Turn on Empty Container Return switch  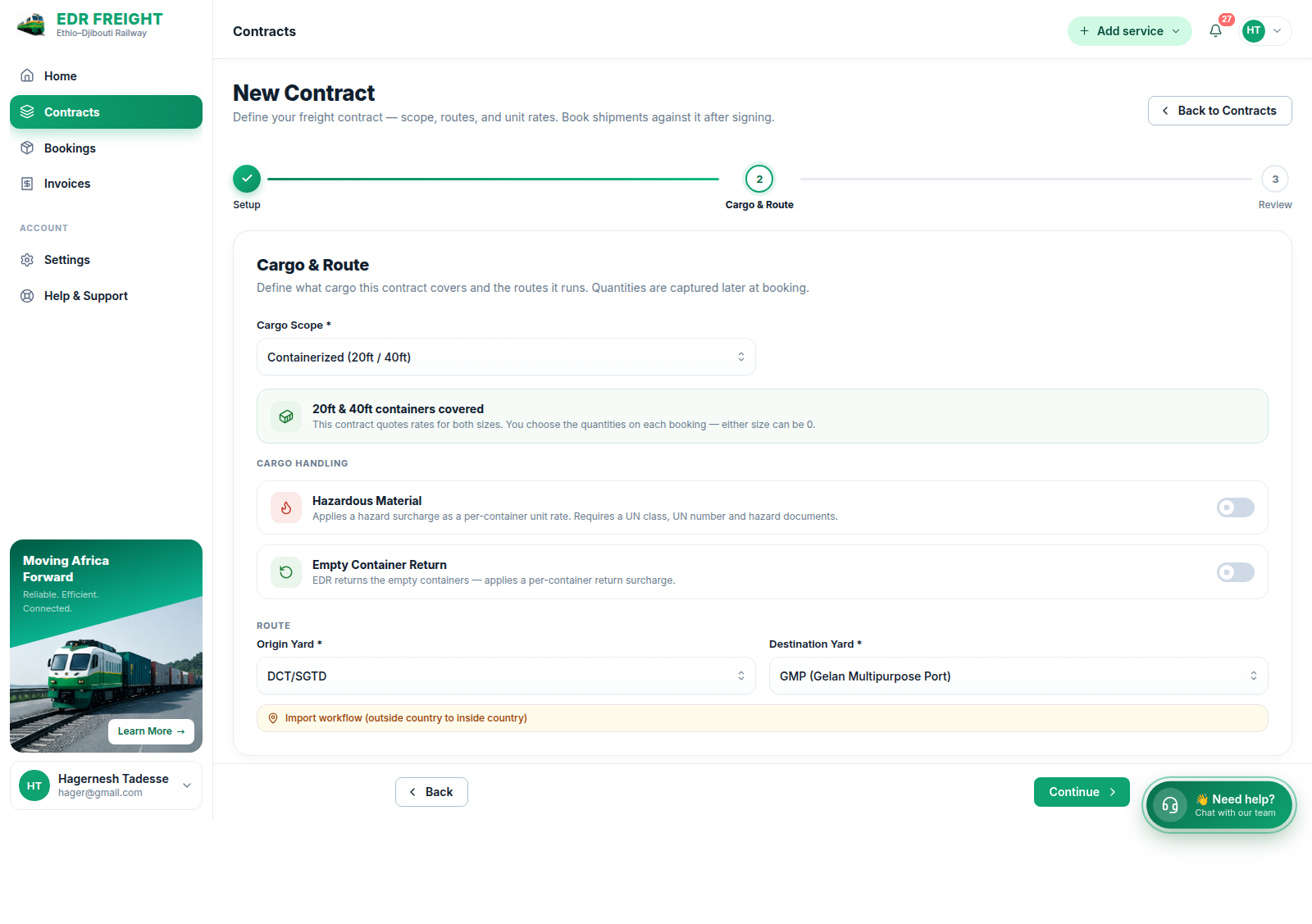click(x=1236, y=572)
